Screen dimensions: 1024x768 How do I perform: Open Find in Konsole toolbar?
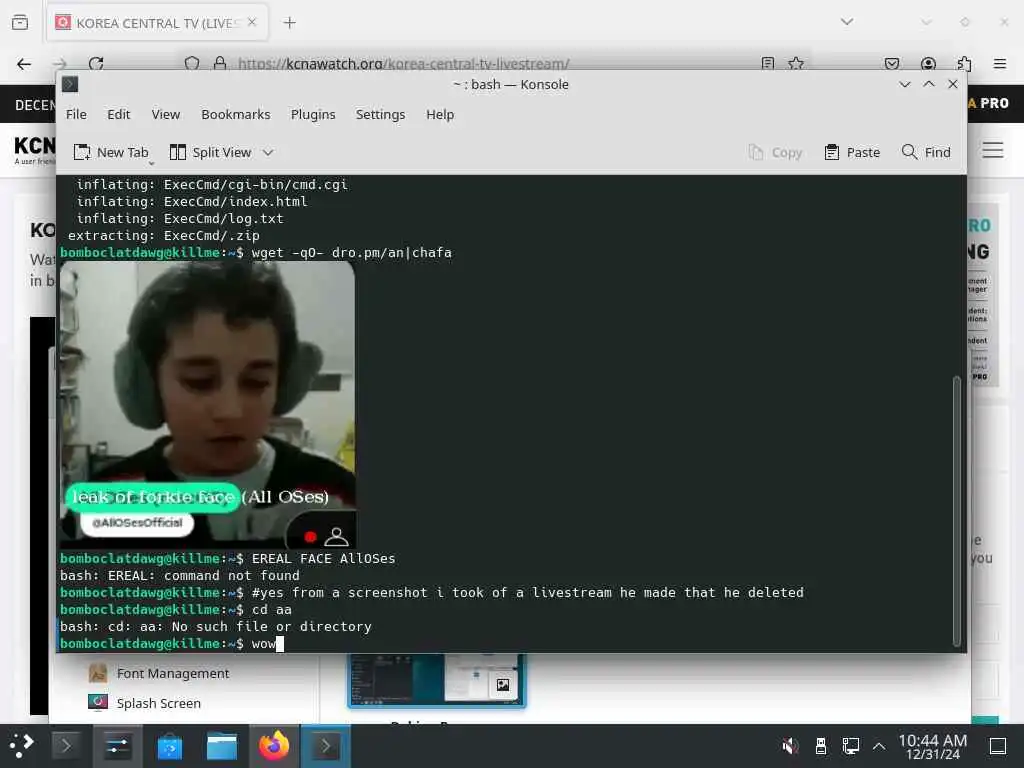[x=926, y=152]
